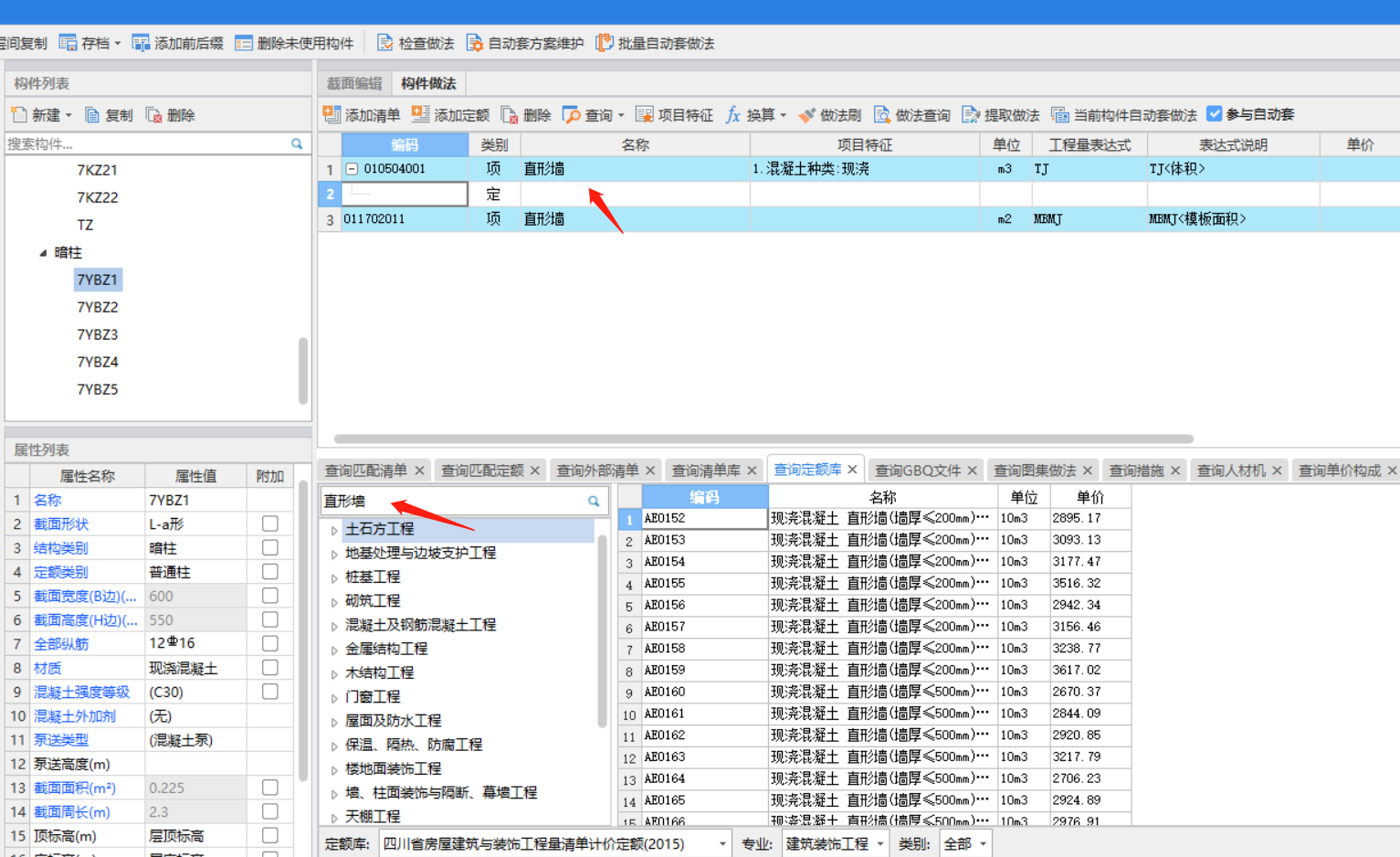Expand 土石方工程 category
This screenshot has height=857, width=1400.
pyautogui.click(x=334, y=530)
